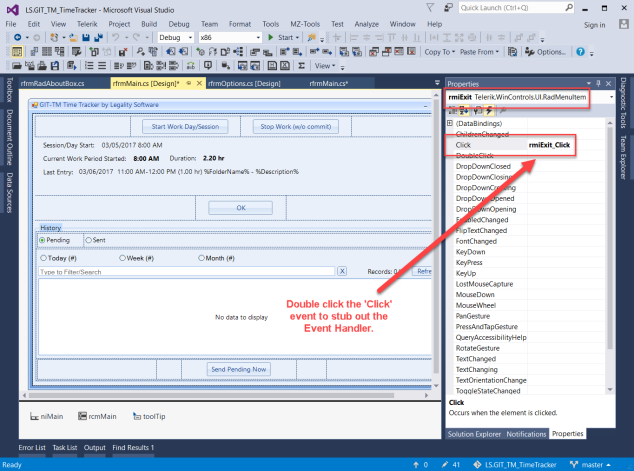This screenshot has width=634, height=471.
Task: Click the pin auto-hide icon in Properties header
Action: pyautogui.click(x=598, y=83)
